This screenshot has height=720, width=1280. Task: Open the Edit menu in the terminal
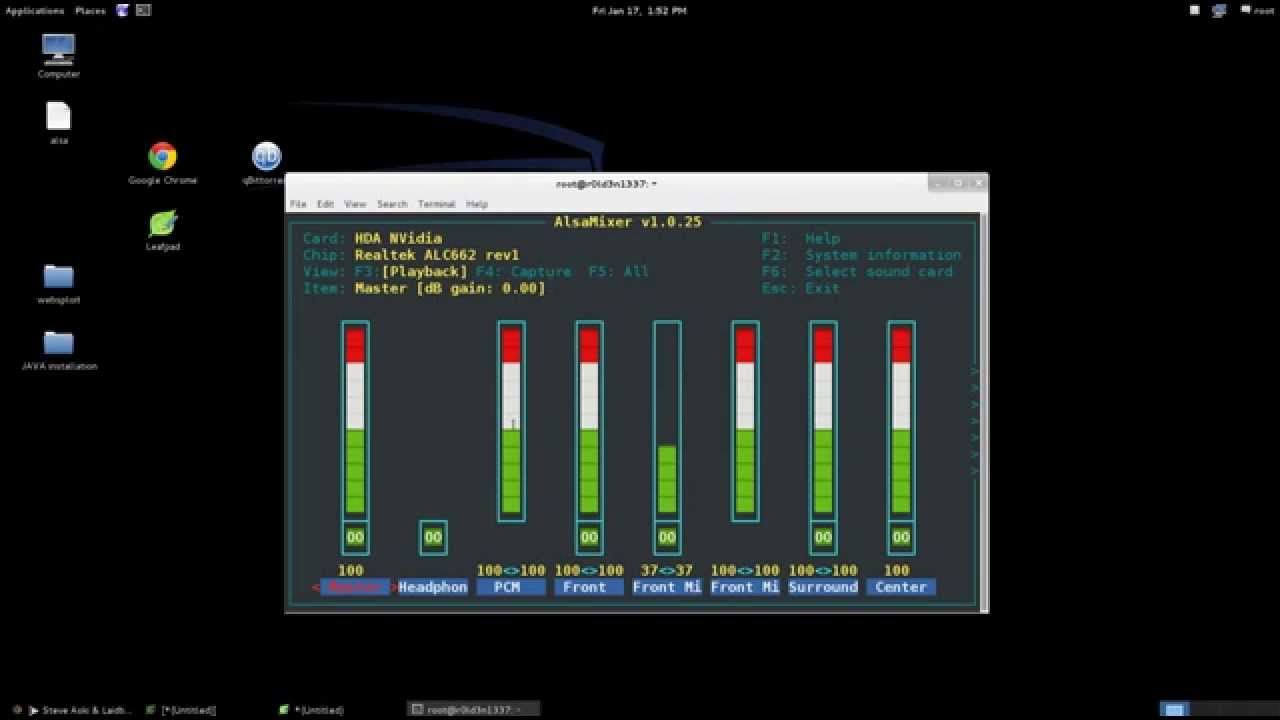(x=325, y=204)
